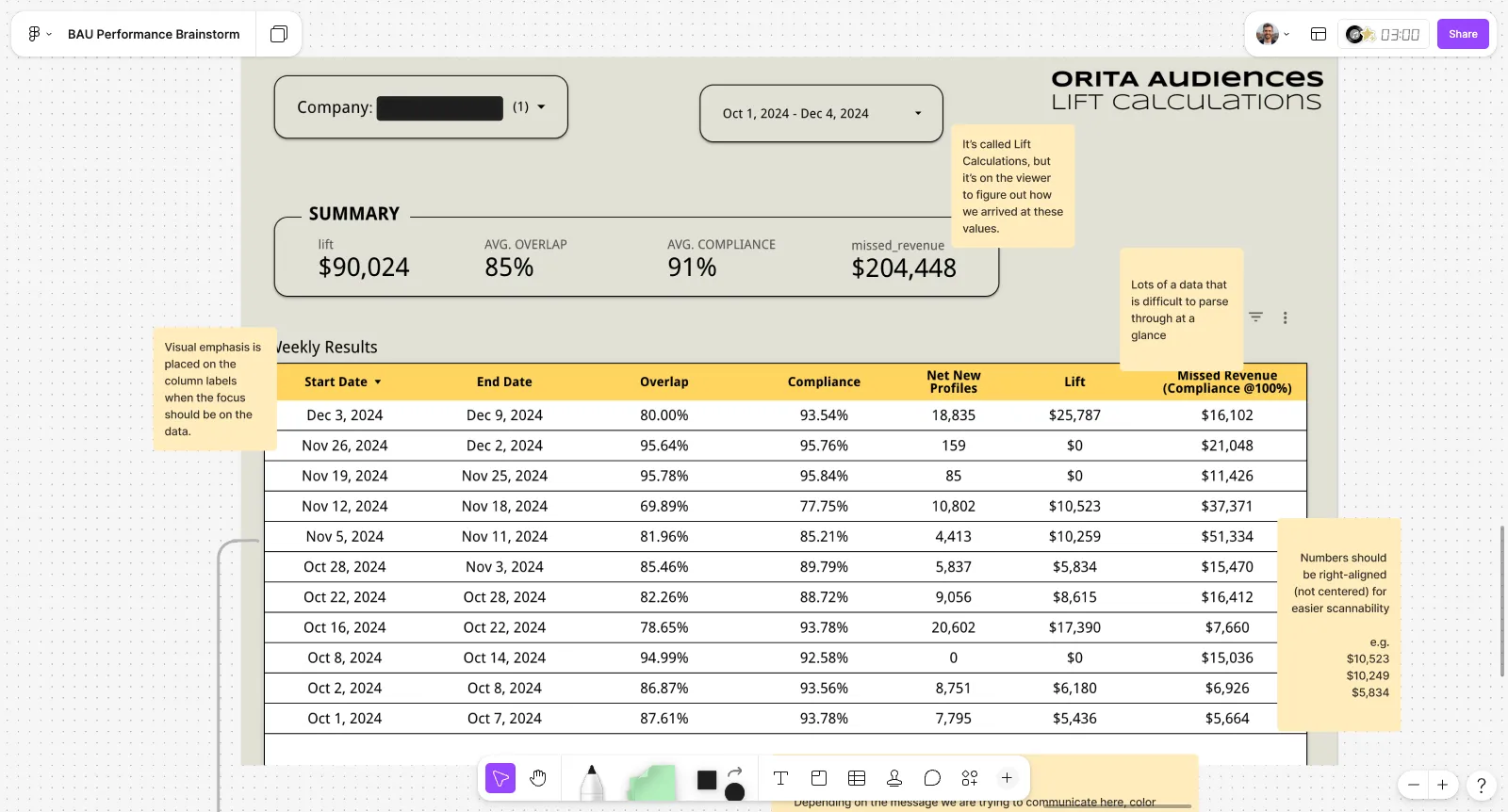Select sticky note about Lift Calculations
The image size is (1508, 812).
(x=1012, y=187)
